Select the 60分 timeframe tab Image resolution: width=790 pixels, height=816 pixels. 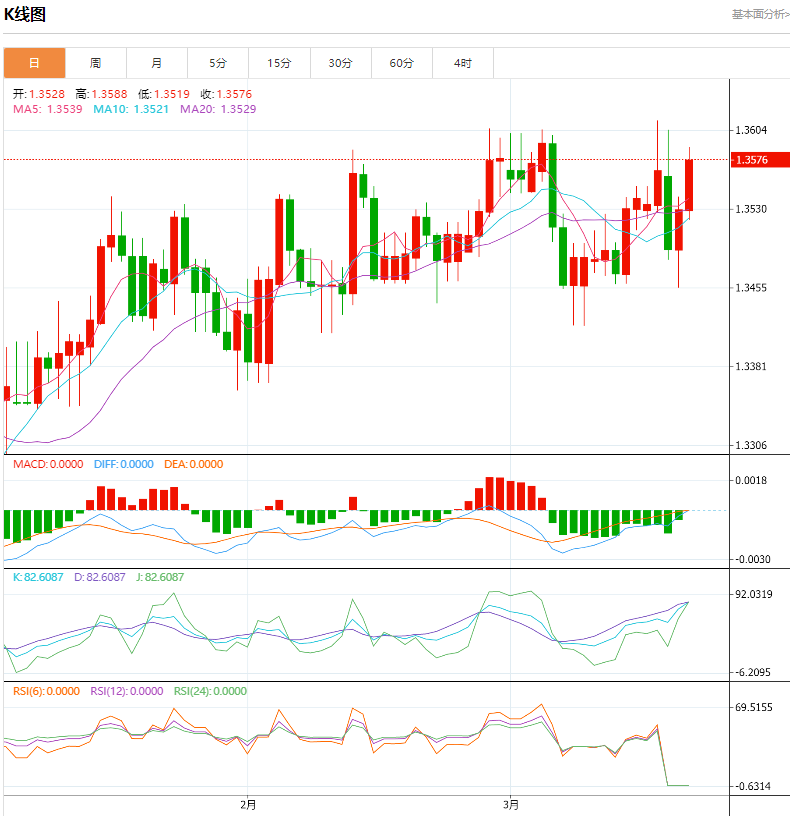pos(401,63)
